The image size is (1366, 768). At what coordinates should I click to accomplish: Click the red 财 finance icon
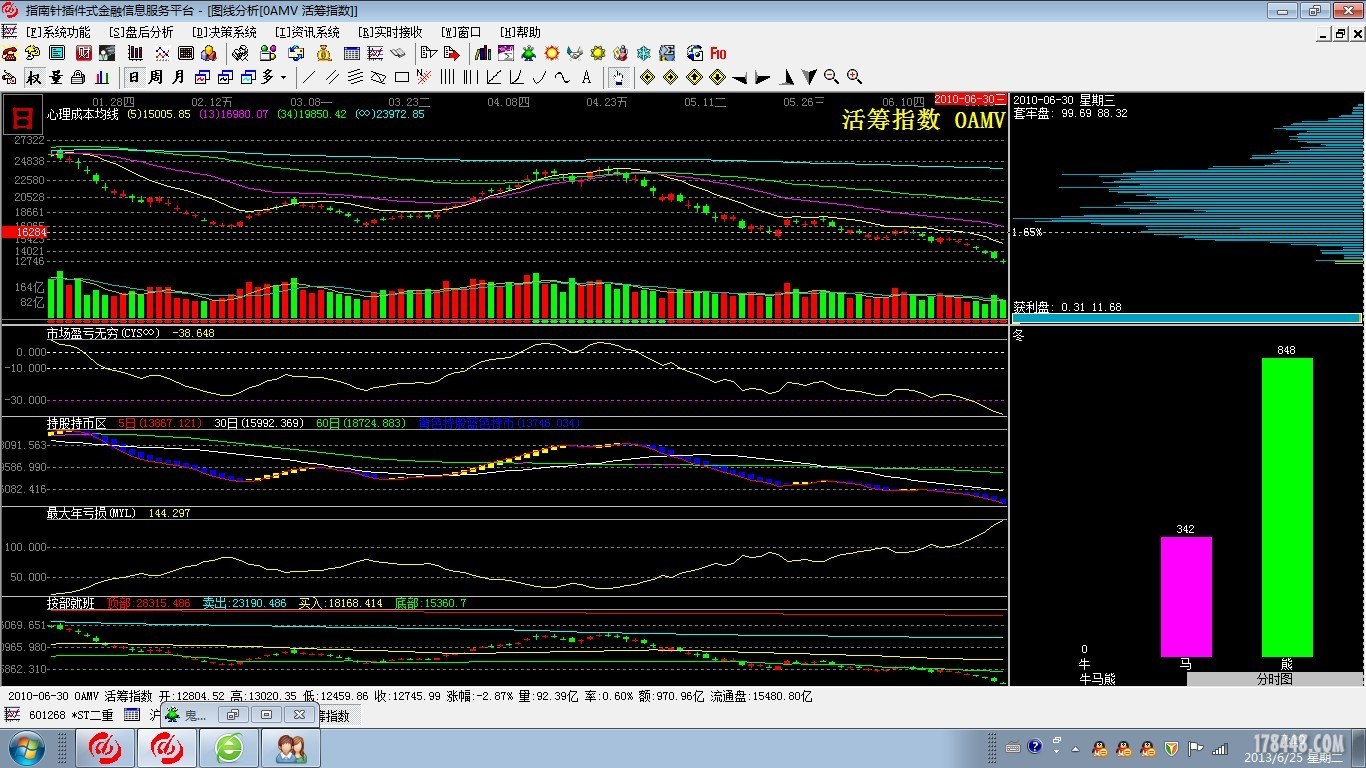(x=84, y=53)
